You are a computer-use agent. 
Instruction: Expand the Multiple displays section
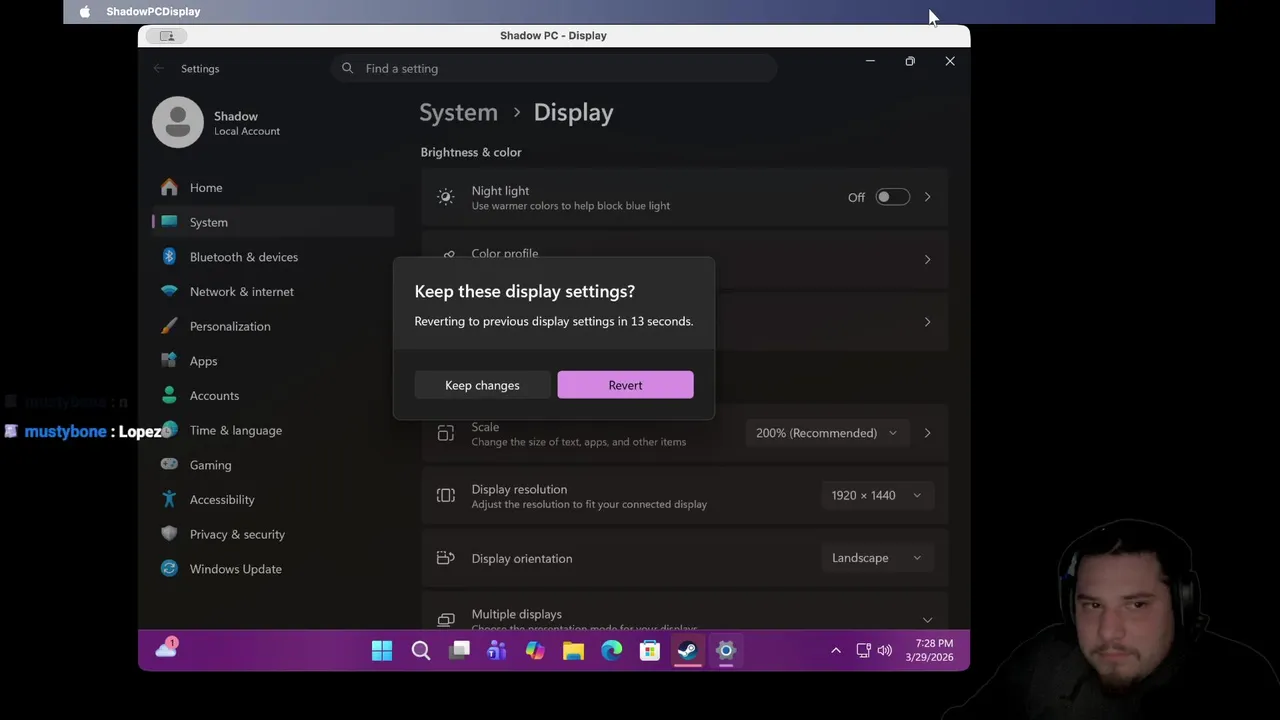tap(927, 620)
